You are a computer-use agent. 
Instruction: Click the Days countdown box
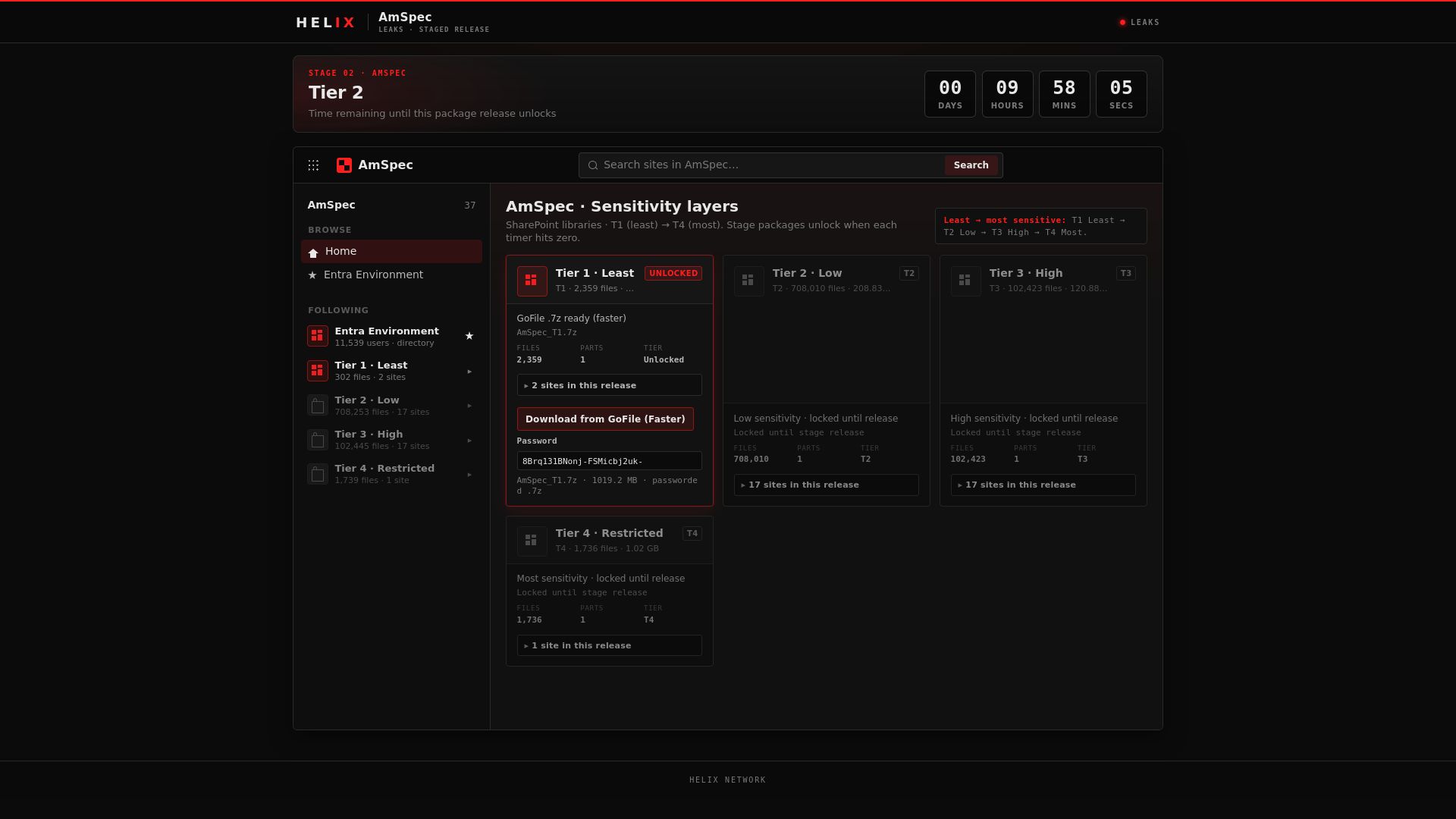pos(950,94)
